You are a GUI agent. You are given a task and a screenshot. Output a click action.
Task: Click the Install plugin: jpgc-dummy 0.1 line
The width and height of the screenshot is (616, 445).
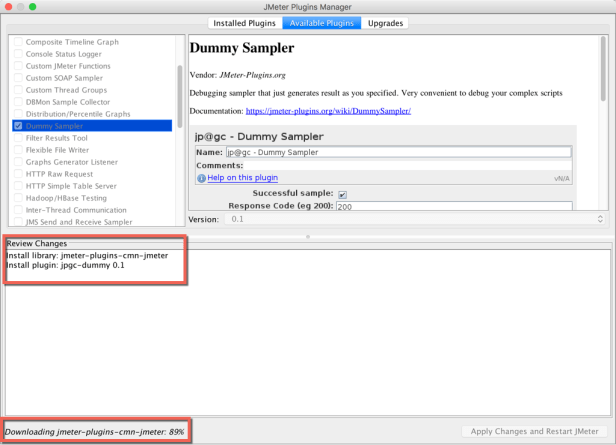coord(65,266)
